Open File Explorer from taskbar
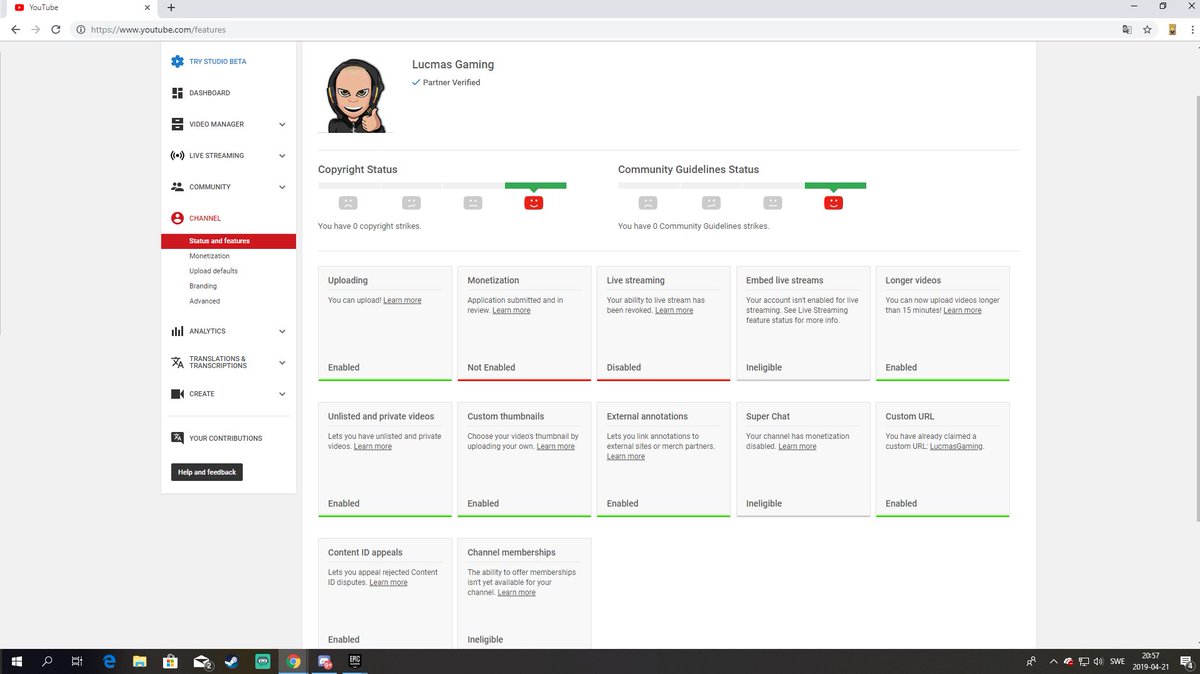Screen dimensions: 1200x674 pyautogui.click(x=140, y=661)
